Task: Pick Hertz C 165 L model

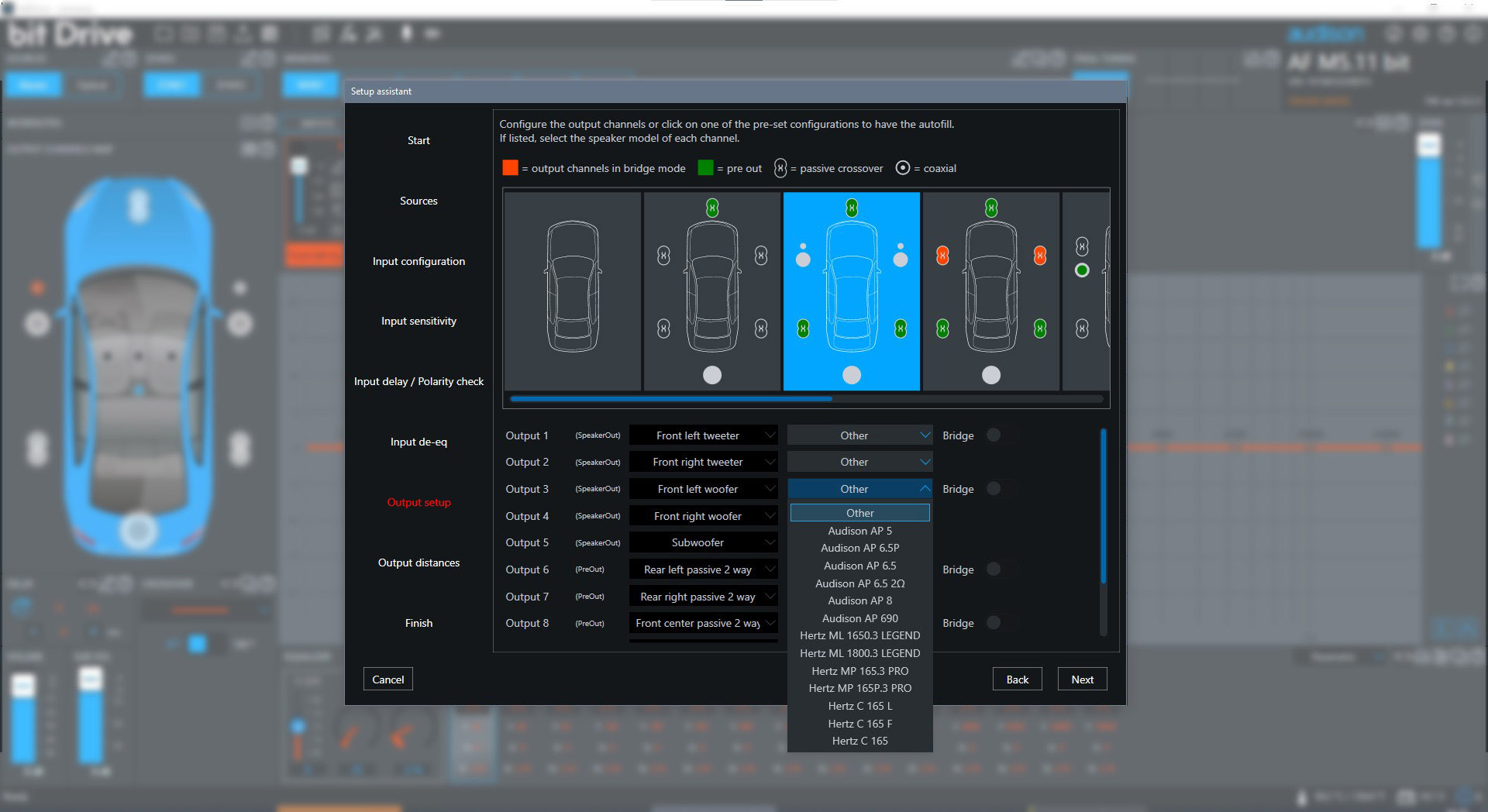Action: (859, 706)
